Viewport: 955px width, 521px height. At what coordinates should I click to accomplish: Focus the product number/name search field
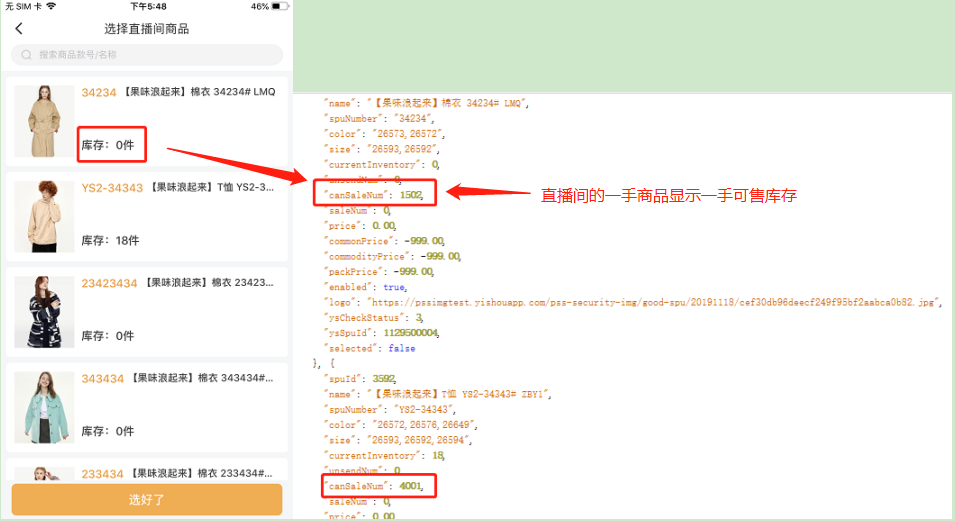147,55
